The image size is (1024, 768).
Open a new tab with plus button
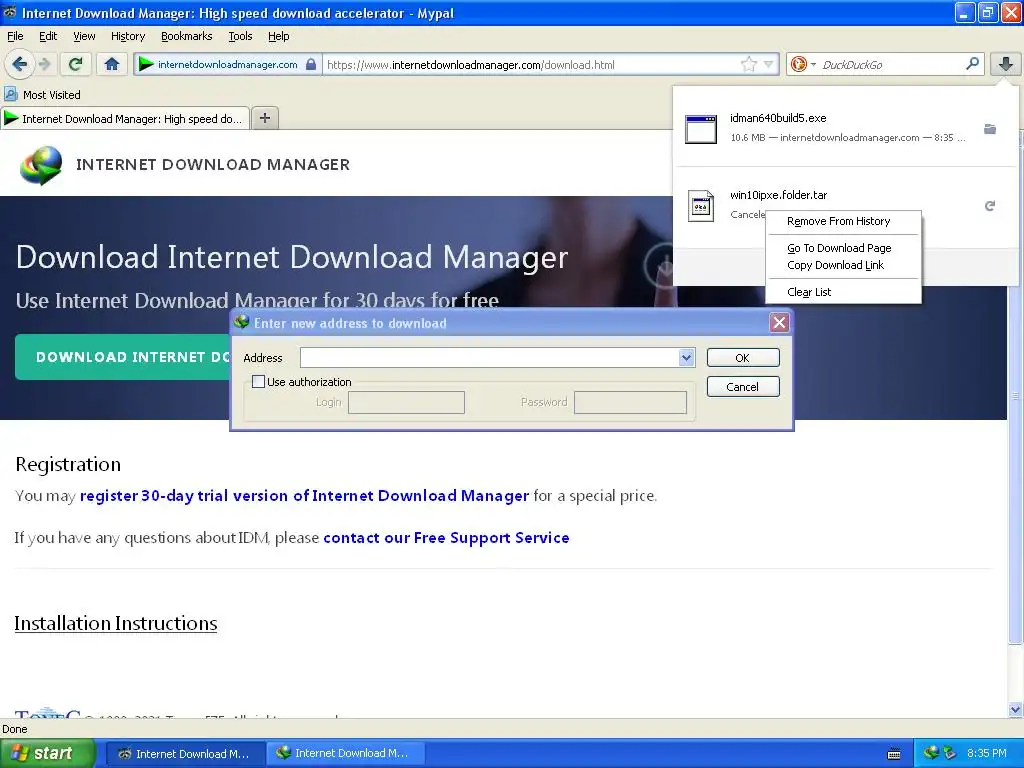click(264, 118)
